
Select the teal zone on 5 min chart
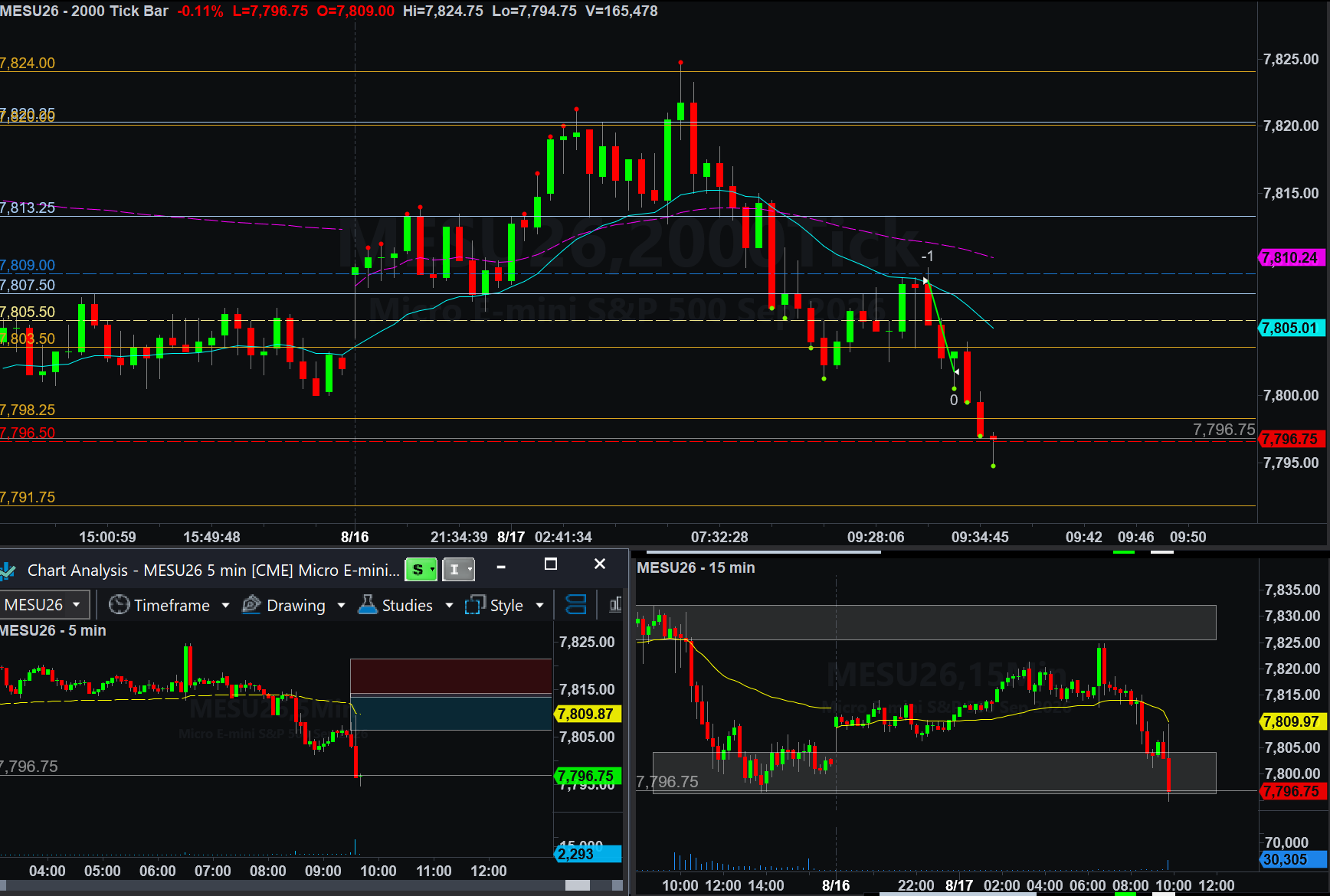pos(450,713)
